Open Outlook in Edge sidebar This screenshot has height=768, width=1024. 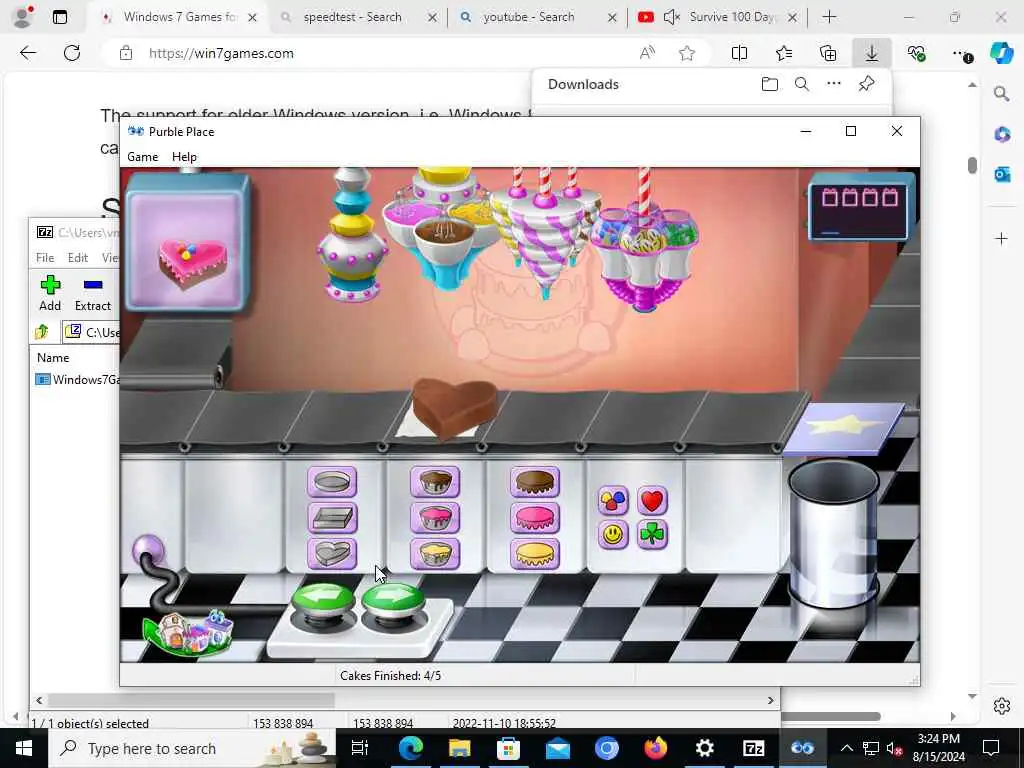click(1002, 174)
